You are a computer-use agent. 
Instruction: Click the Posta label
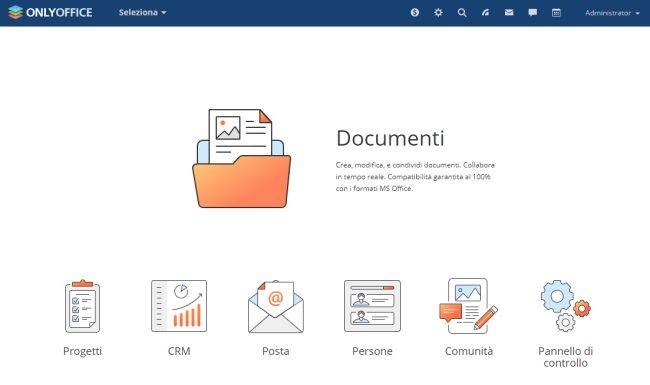pos(276,351)
